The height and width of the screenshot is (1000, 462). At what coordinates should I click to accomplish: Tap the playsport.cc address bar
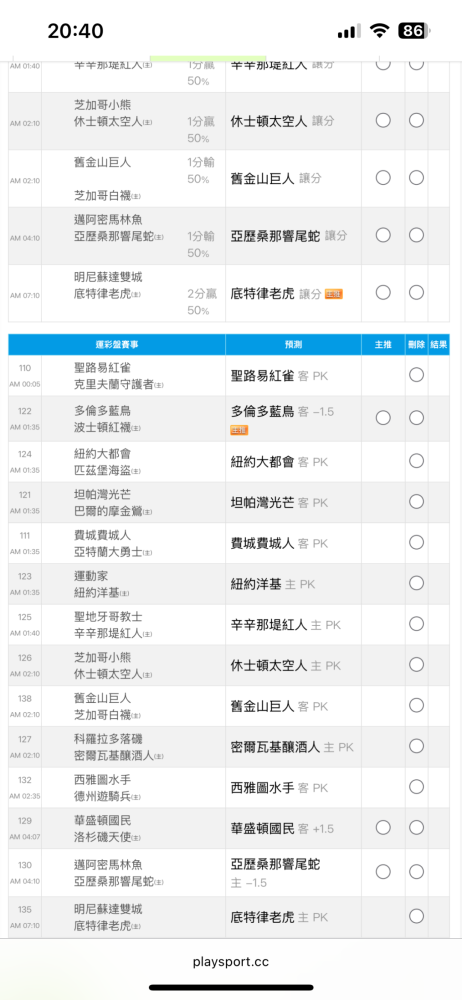[x=231, y=962]
